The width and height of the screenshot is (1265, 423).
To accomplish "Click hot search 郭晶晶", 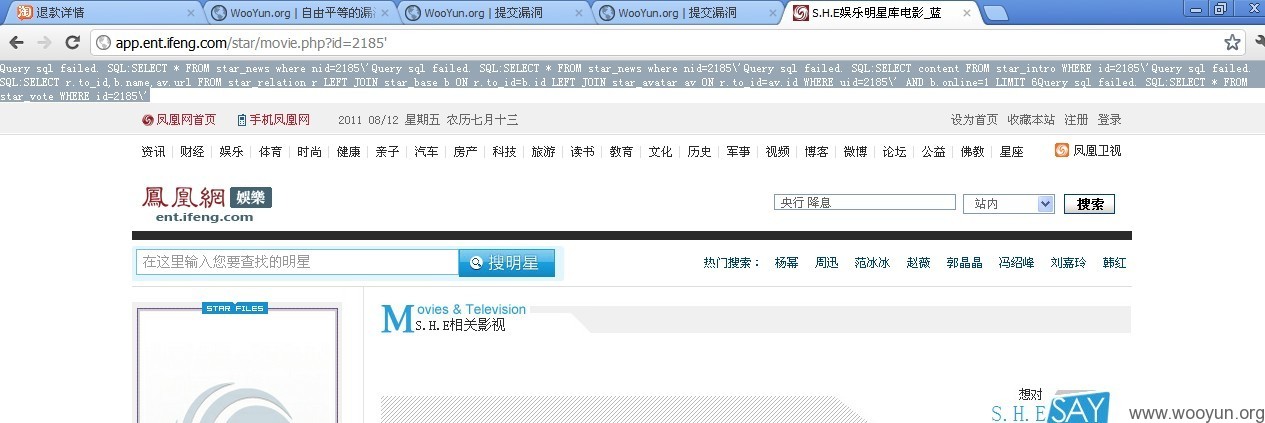I will (x=964, y=263).
